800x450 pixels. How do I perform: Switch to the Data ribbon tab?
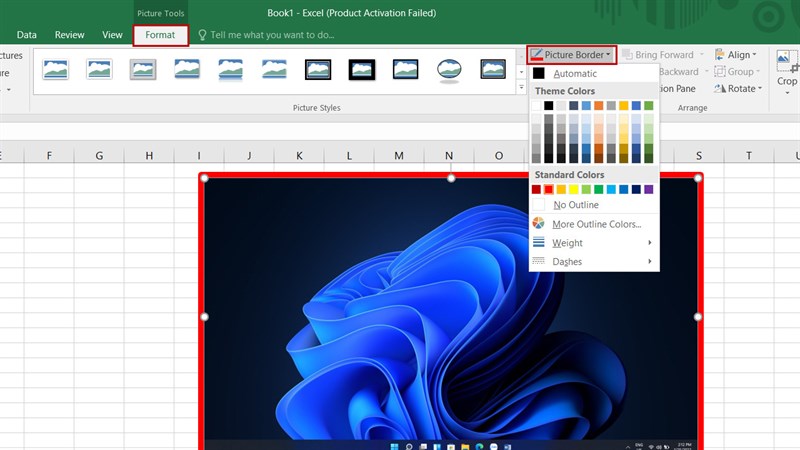point(27,35)
